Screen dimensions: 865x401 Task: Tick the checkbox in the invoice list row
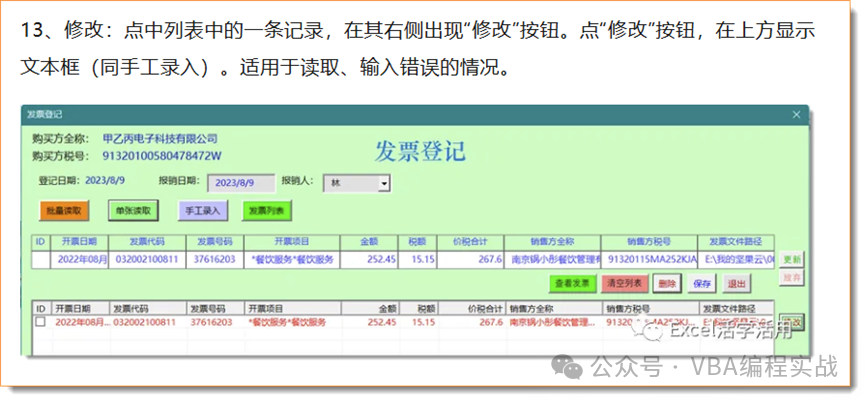[40, 323]
